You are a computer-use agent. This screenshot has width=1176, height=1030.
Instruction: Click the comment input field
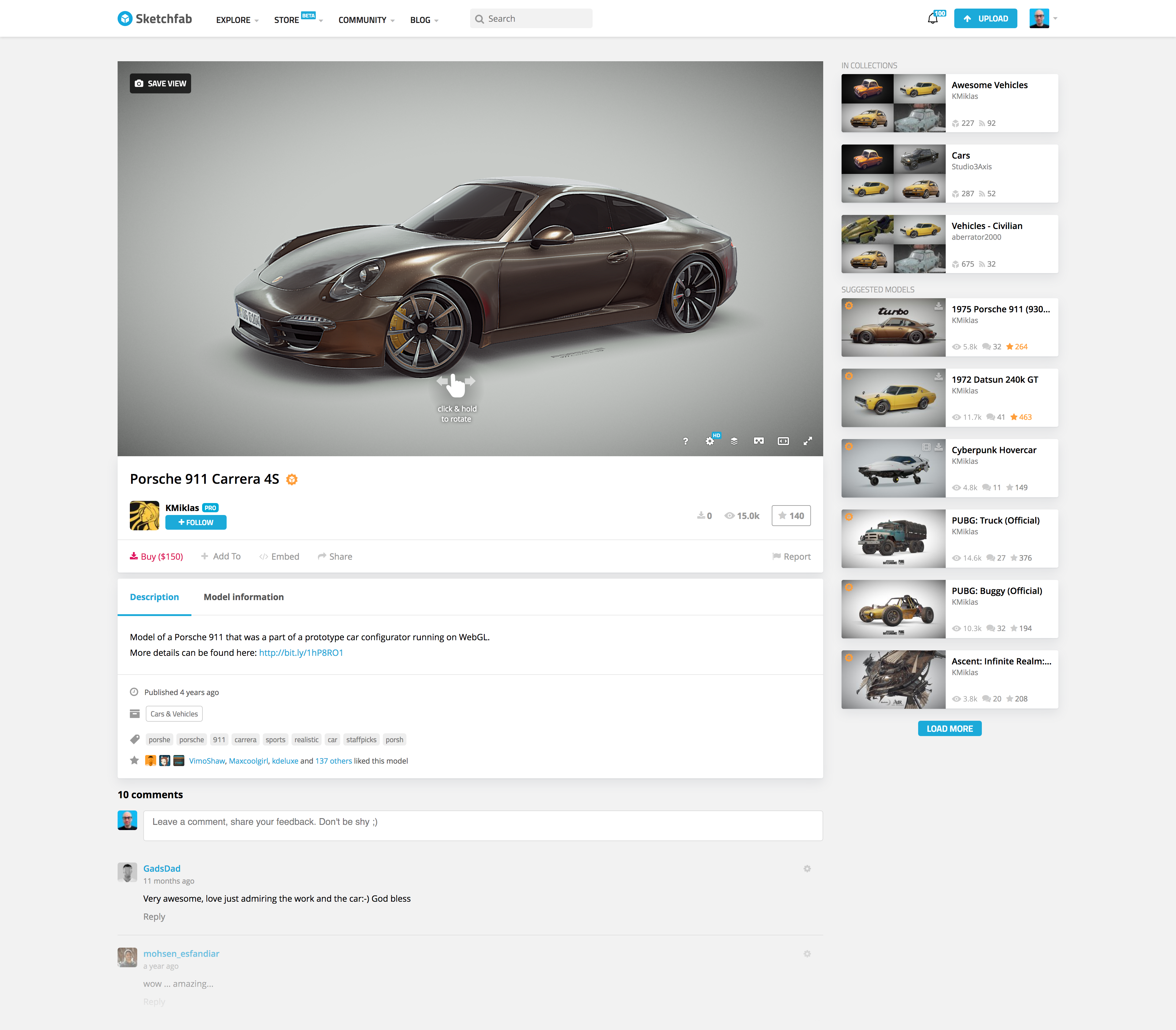[x=482, y=825]
